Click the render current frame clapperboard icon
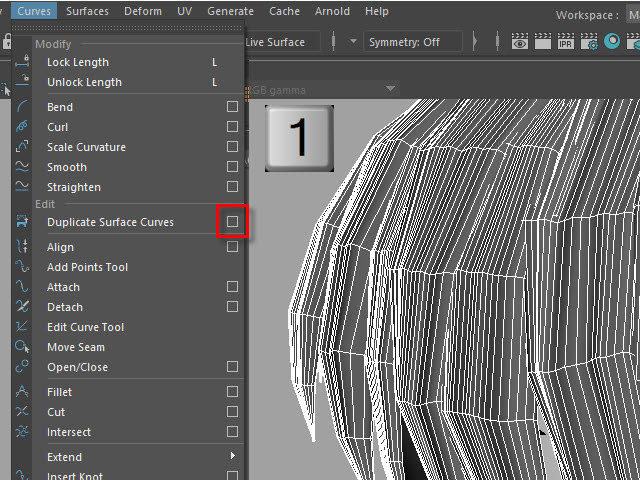The width and height of the screenshot is (640, 480). pos(543,43)
